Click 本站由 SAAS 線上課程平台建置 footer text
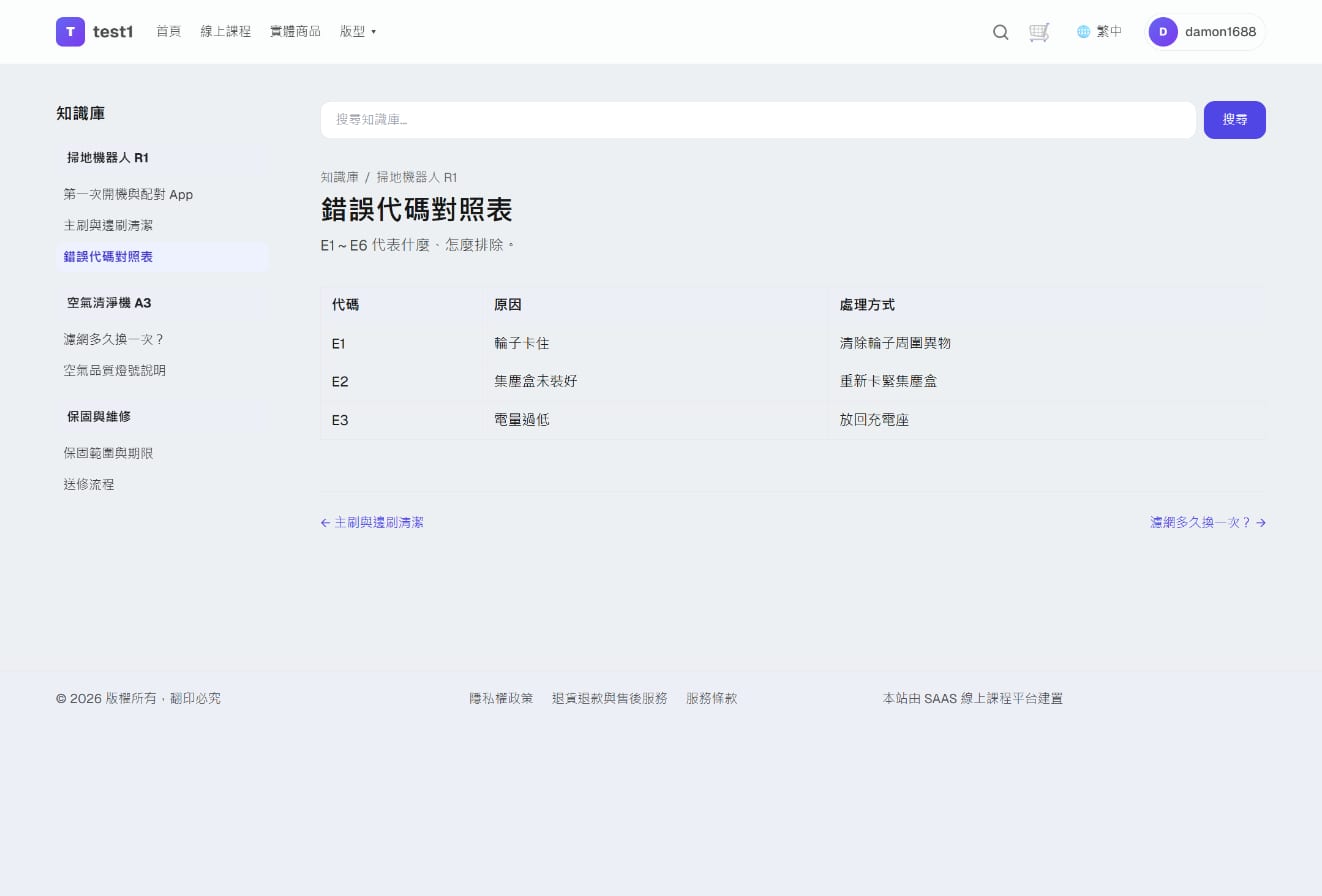Image resolution: width=1322 pixels, height=896 pixels. click(x=973, y=699)
